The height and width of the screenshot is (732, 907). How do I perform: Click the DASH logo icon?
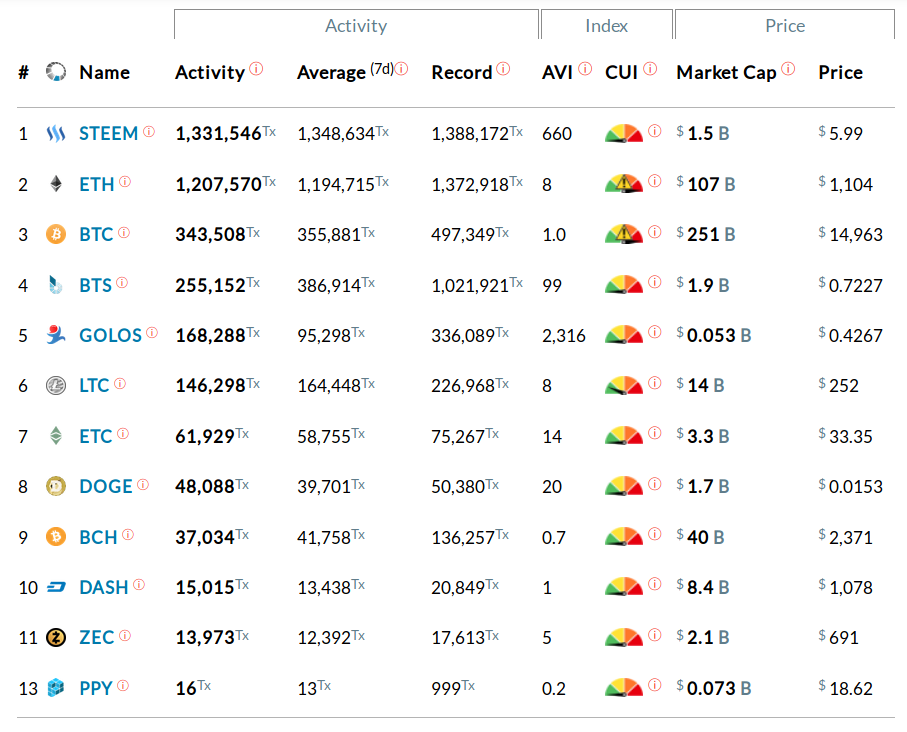click(x=56, y=587)
